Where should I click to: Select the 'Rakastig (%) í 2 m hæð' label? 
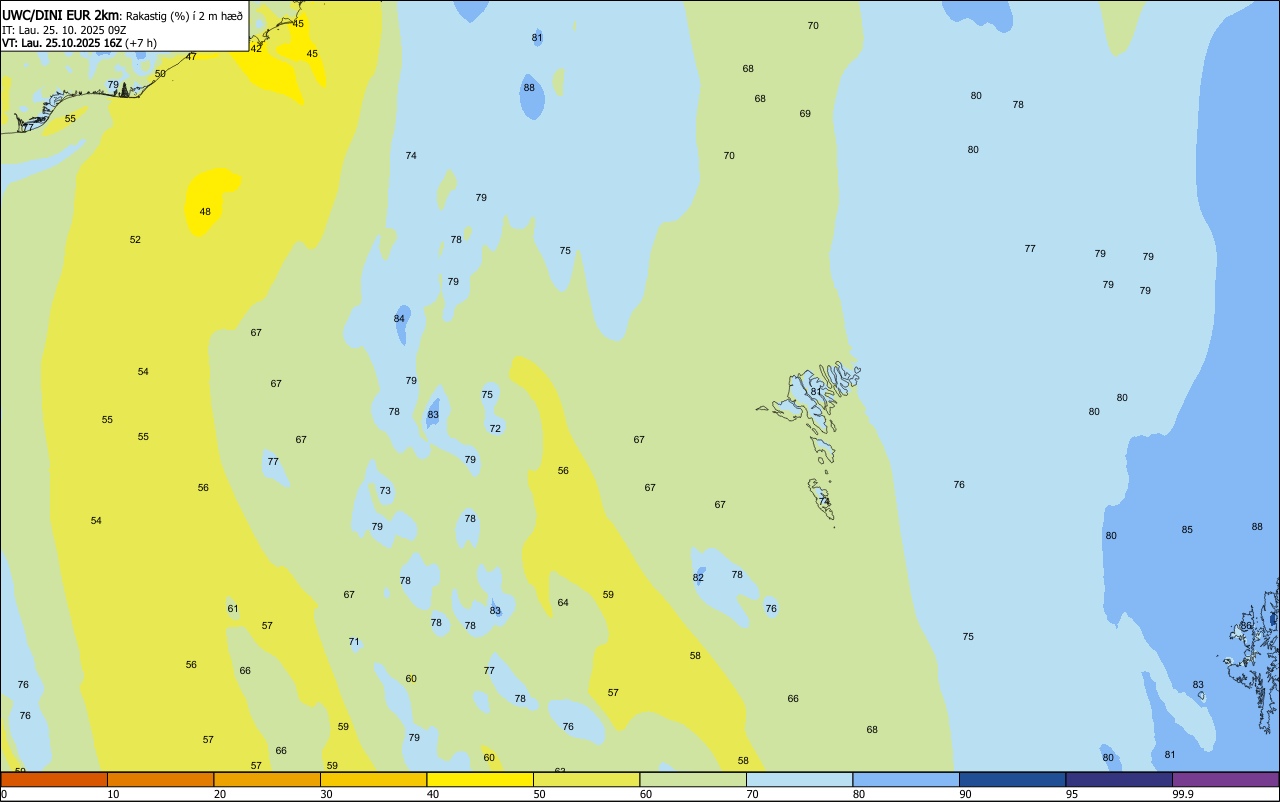pos(184,16)
